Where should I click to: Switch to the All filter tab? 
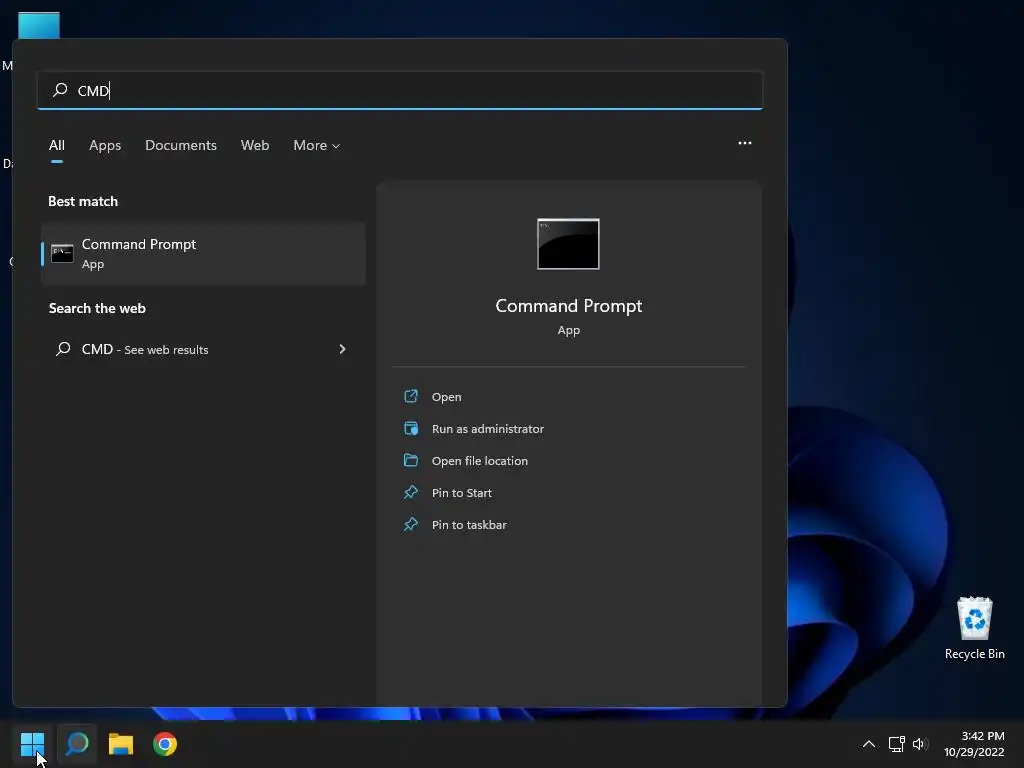pyautogui.click(x=57, y=145)
